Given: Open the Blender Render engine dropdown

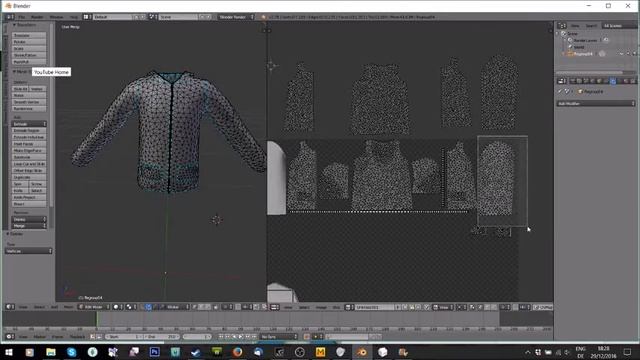Looking at the screenshot, I should (x=236, y=17).
